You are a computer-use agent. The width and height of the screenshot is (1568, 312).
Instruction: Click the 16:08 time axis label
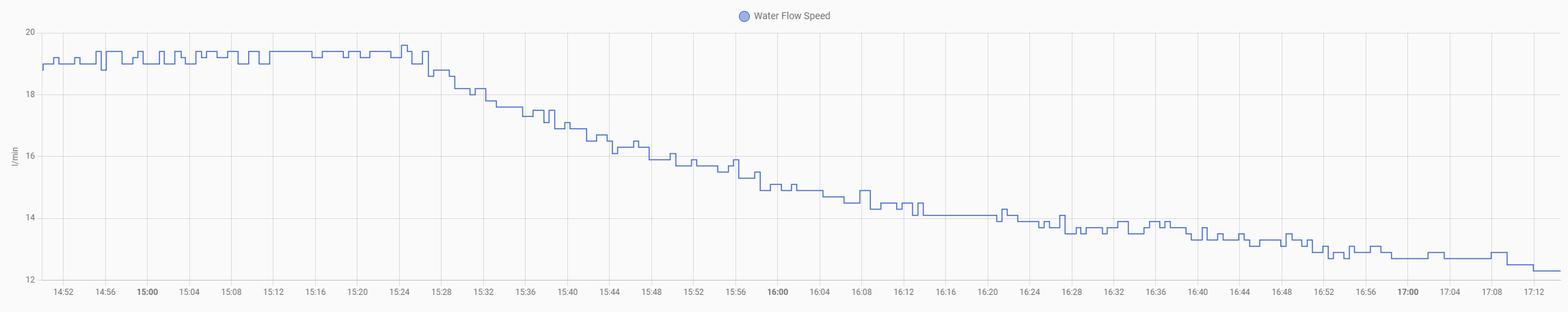pyautogui.click(x=861, y=292)
